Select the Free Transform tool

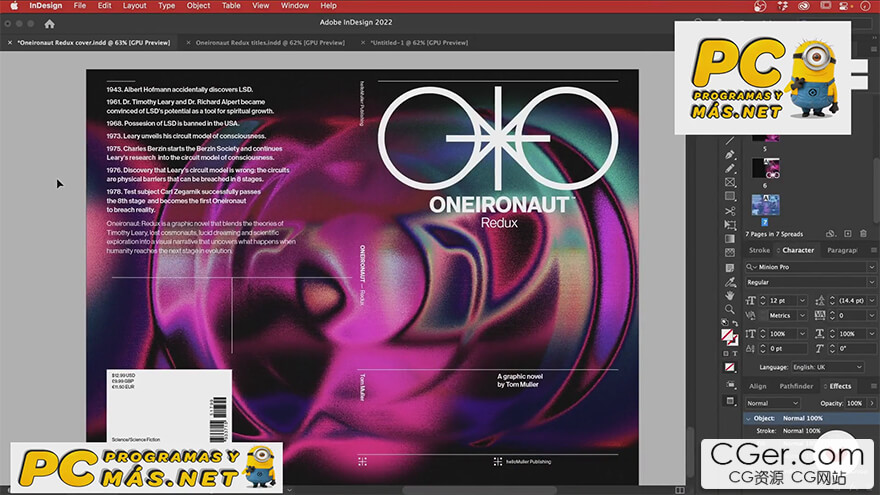click(730, 225)
